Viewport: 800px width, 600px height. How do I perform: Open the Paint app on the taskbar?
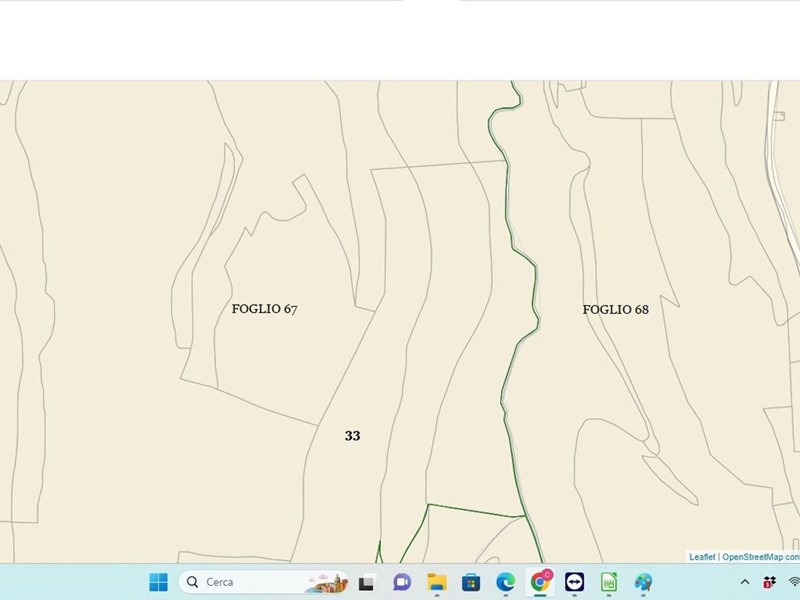tap(643, 582)
